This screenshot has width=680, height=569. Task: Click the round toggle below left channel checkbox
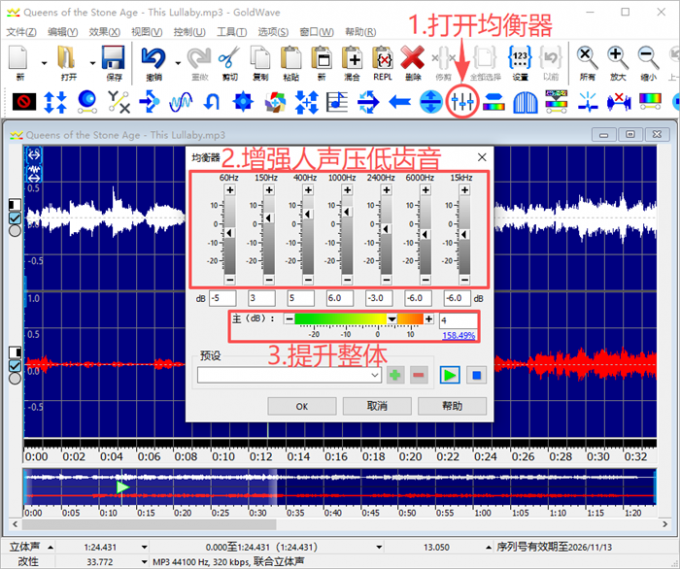[x=15, y=230]
